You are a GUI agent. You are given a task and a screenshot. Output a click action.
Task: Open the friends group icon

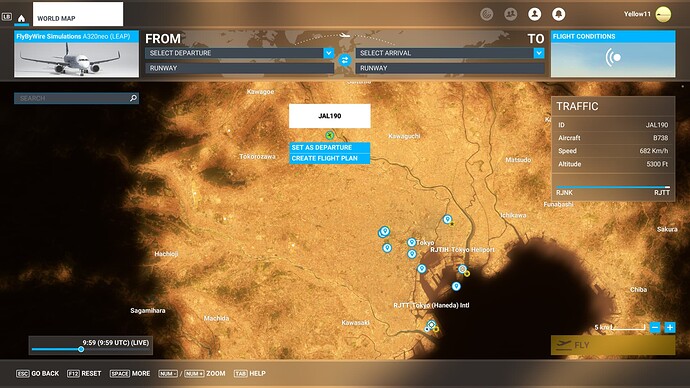[510, 15]
